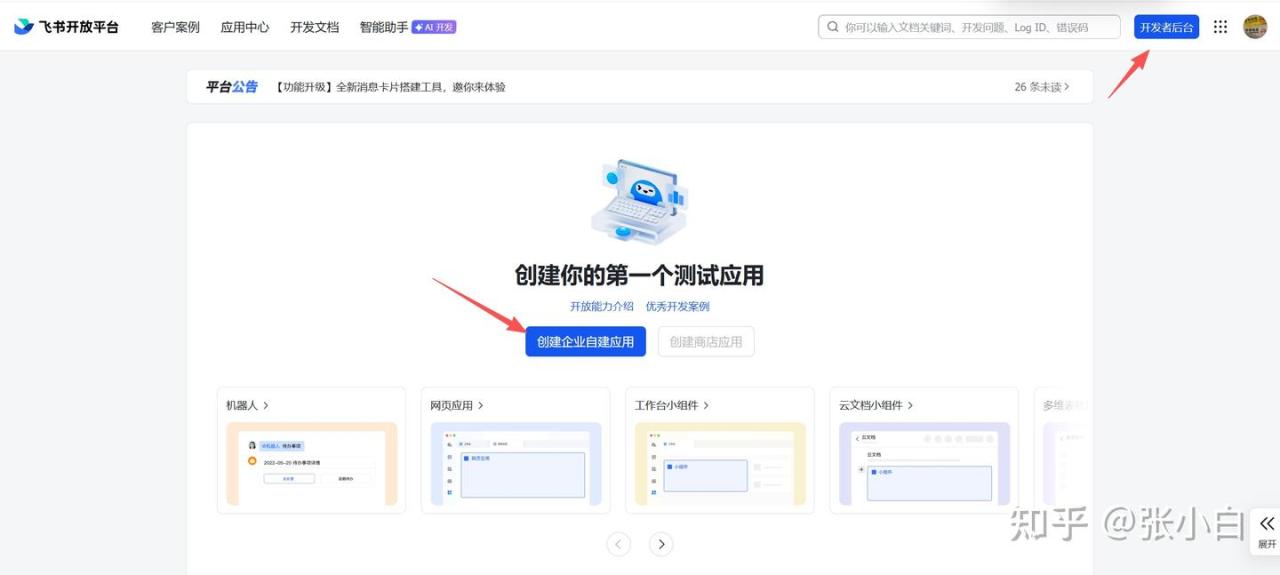1280x575 pixels.
Task: Expand the 网页应用 category
Action: pos(457,405)
